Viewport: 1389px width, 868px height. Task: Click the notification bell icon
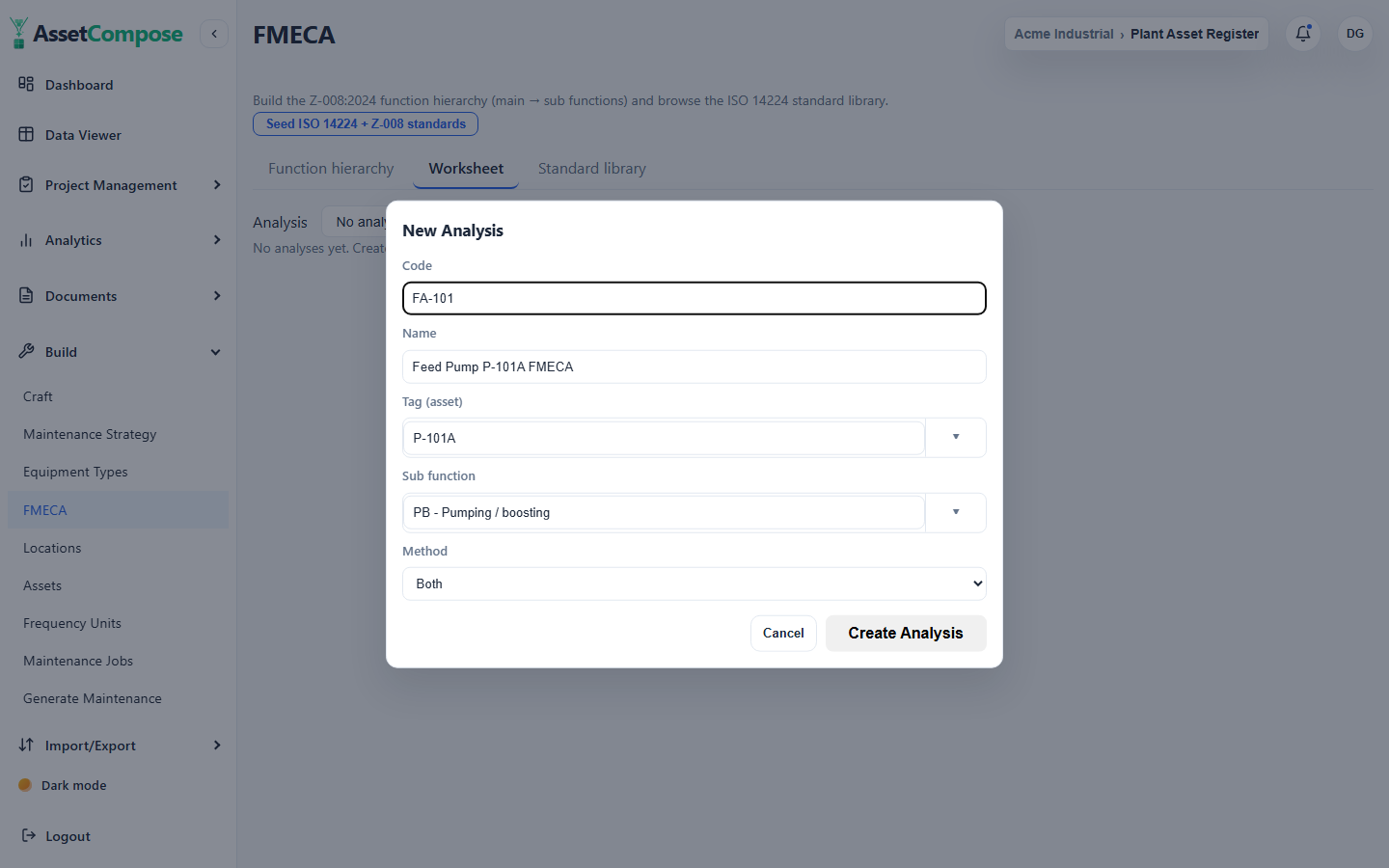1303,34
